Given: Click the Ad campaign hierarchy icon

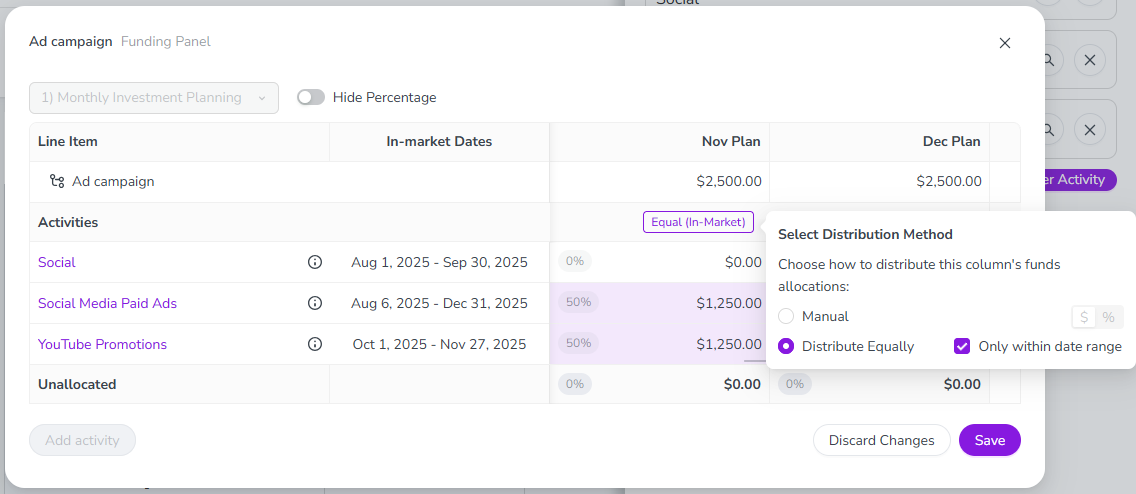Looking at the screenshot, I should tap(57, 182).
